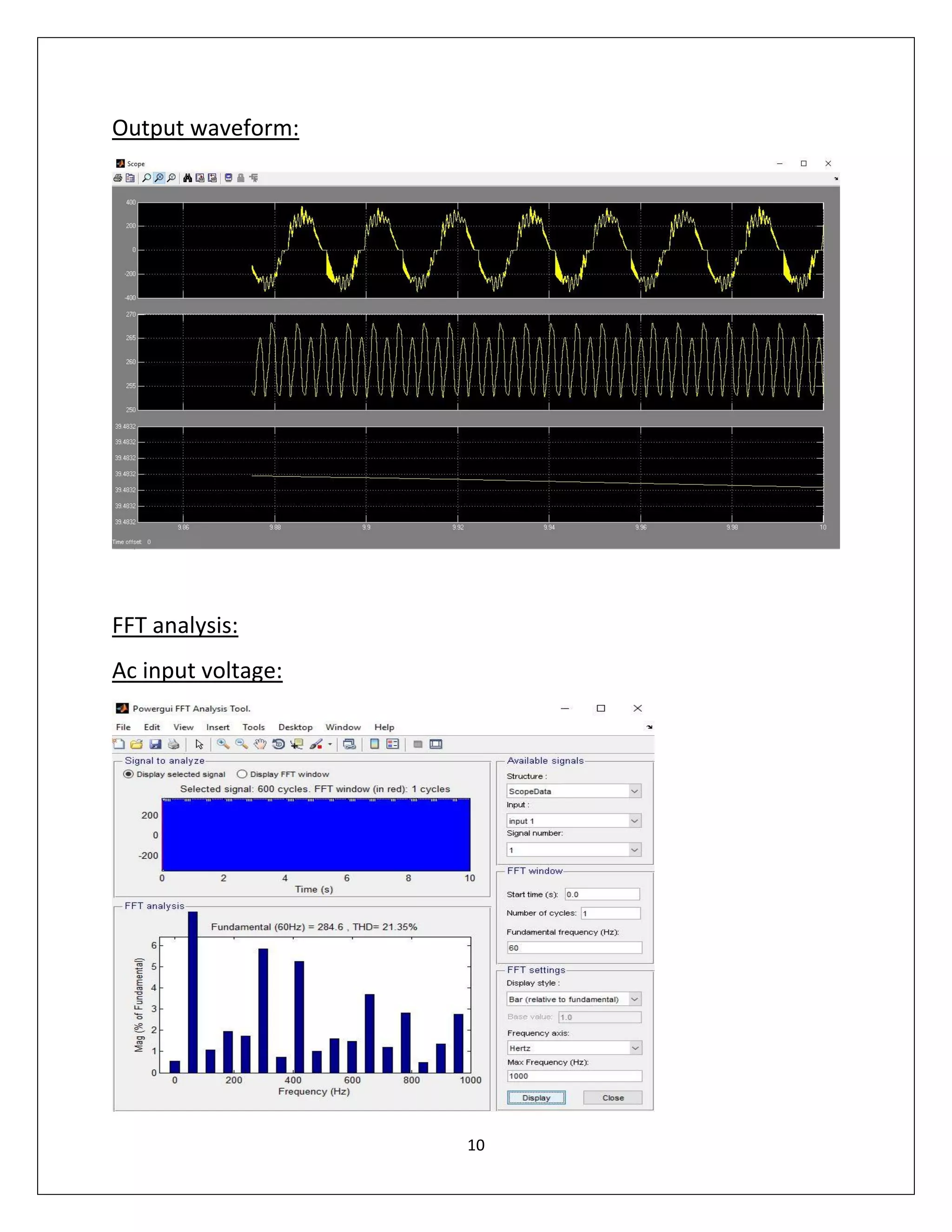Toggle floating scope icon

click(228, 178)
